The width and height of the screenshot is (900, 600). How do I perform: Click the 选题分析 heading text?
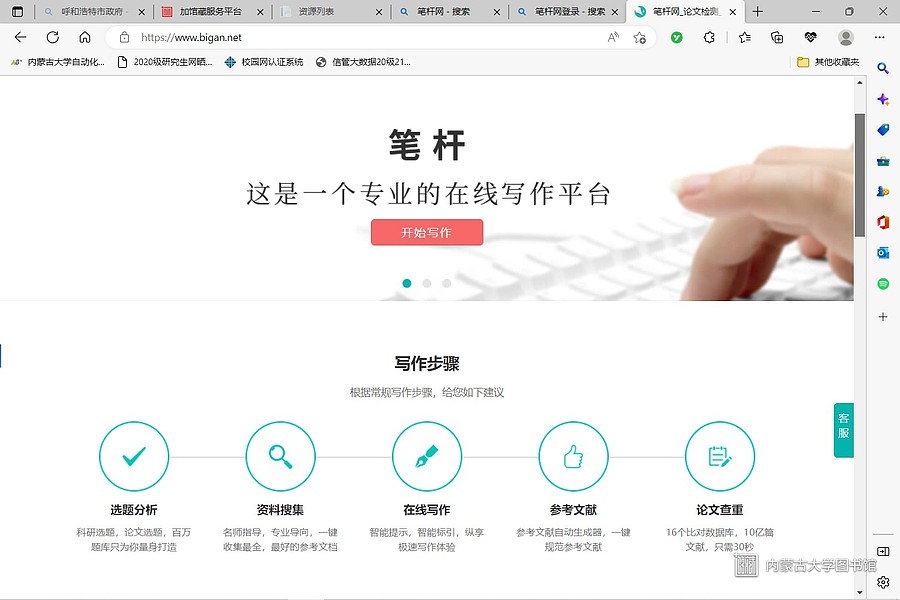(x=134, y=510)
